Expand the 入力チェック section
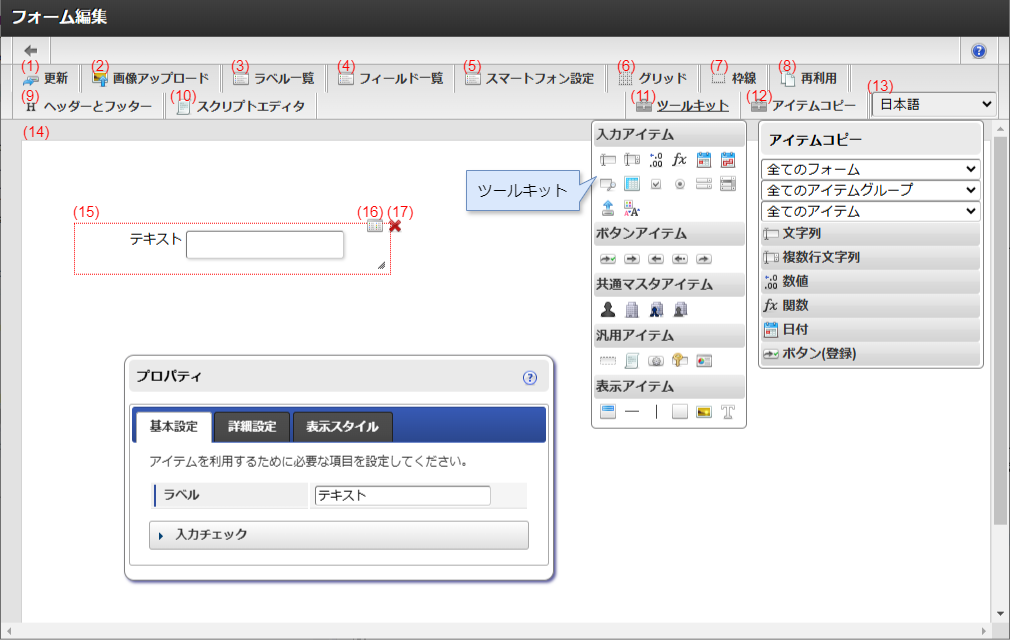Image resolution: width=1010 pixels, height=640 pixels. click(339, 535)
